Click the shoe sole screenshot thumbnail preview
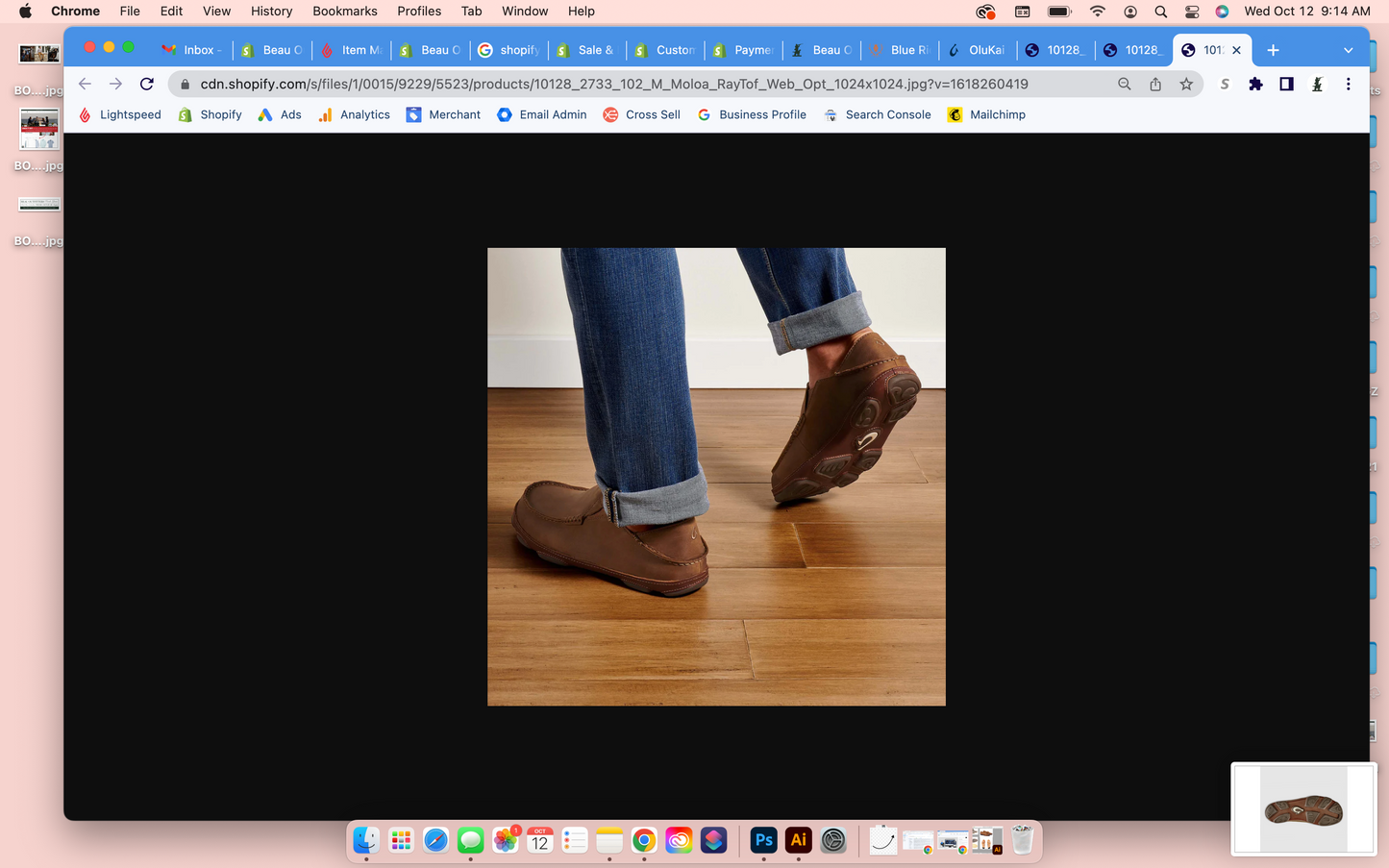Image resolution: width=1389 pixels, height=868 pixels. 1303,808
